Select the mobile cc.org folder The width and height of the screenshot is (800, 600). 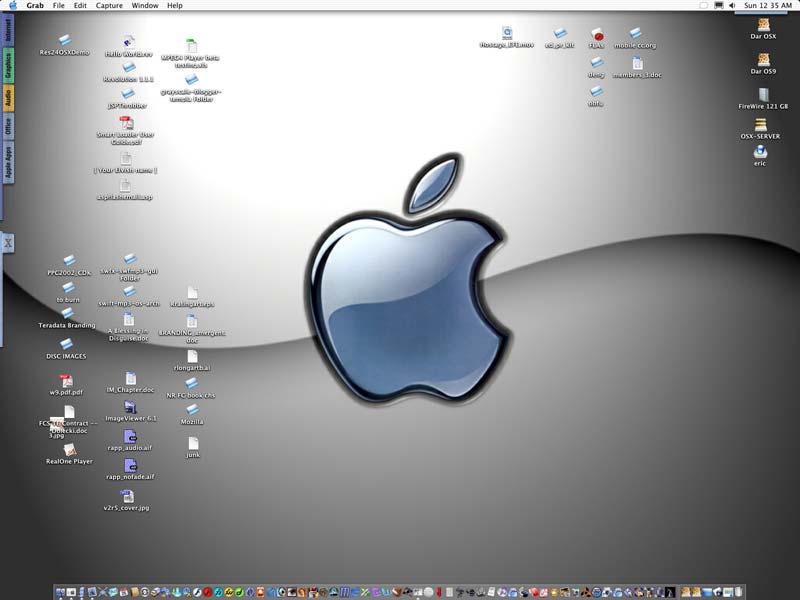(635, 38)
